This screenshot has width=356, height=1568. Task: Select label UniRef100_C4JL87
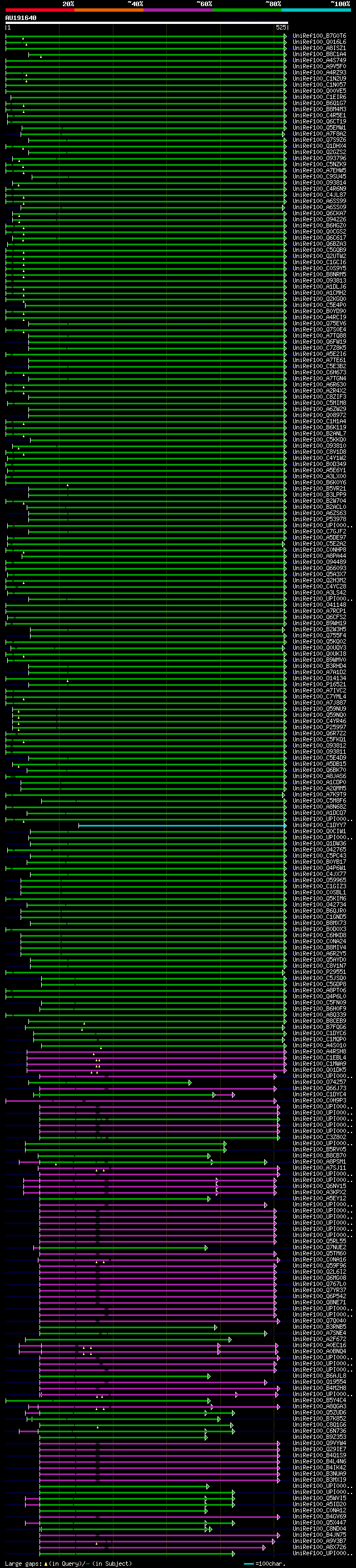click(319, 195)
